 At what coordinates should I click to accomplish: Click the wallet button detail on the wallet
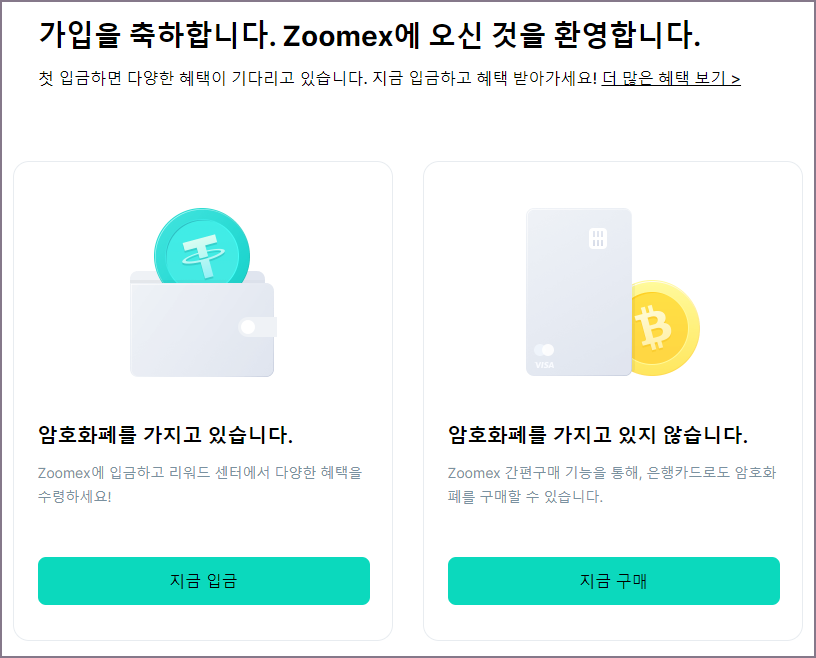pos(248,327)
